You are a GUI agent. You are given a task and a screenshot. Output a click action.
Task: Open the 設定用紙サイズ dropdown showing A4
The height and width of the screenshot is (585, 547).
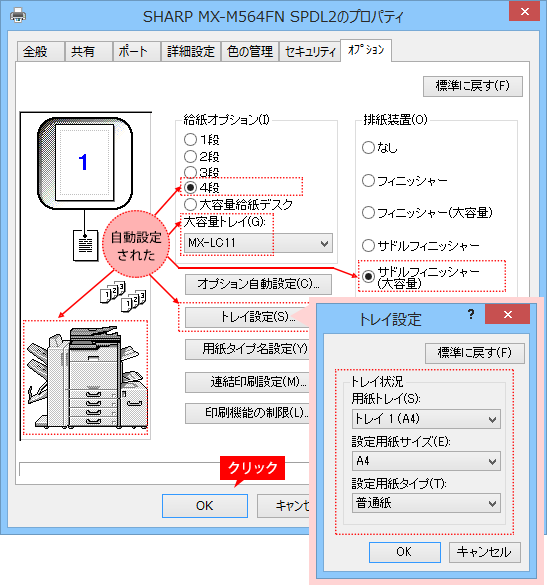point(426,461)
